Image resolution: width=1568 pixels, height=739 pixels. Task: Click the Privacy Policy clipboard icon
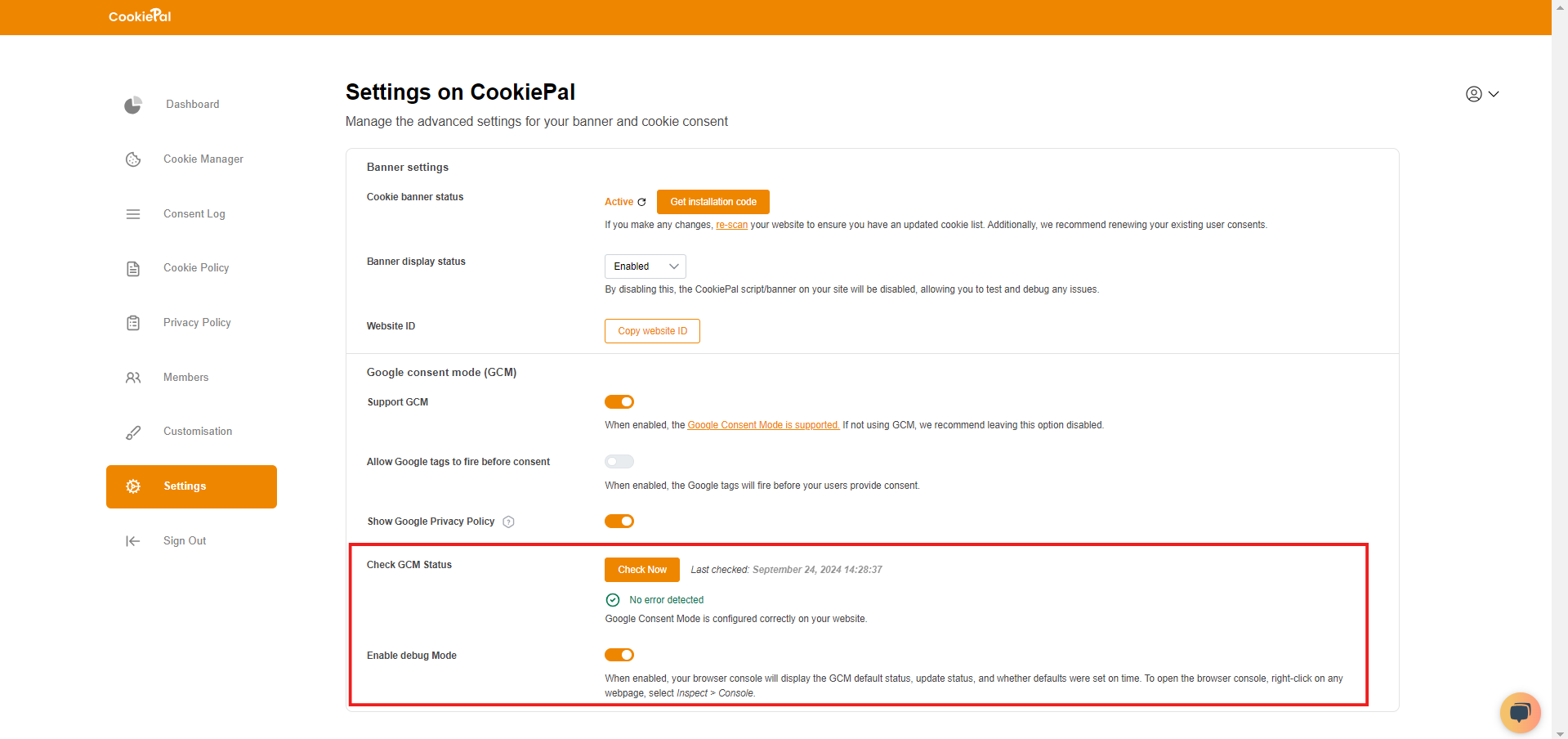pyautogui.click(x=132, y=323)
